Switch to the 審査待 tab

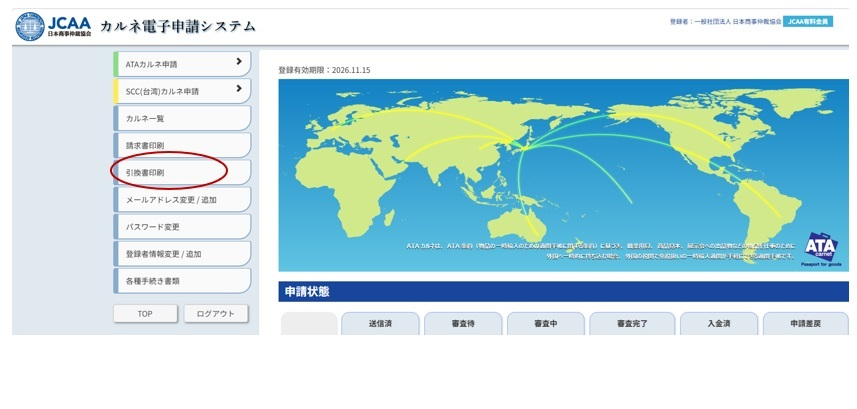[462, 324]
